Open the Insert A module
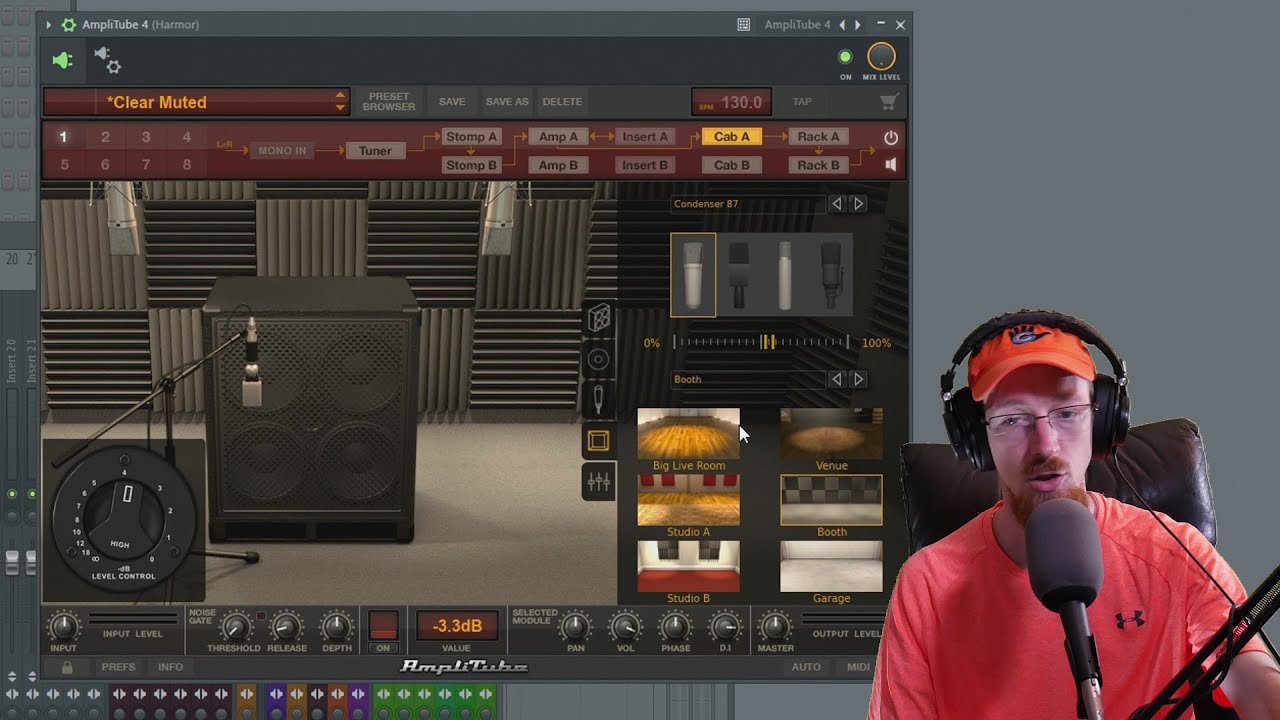The height and width of the screenshot is (720, 1280). tap(645, 137)
